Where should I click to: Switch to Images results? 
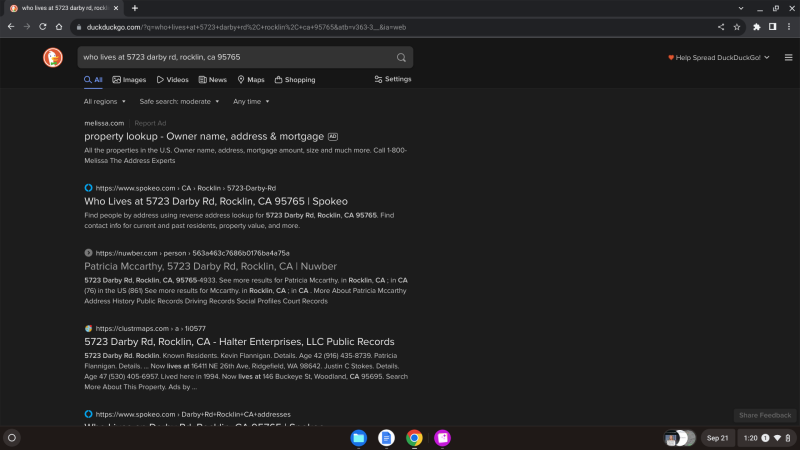129,80
